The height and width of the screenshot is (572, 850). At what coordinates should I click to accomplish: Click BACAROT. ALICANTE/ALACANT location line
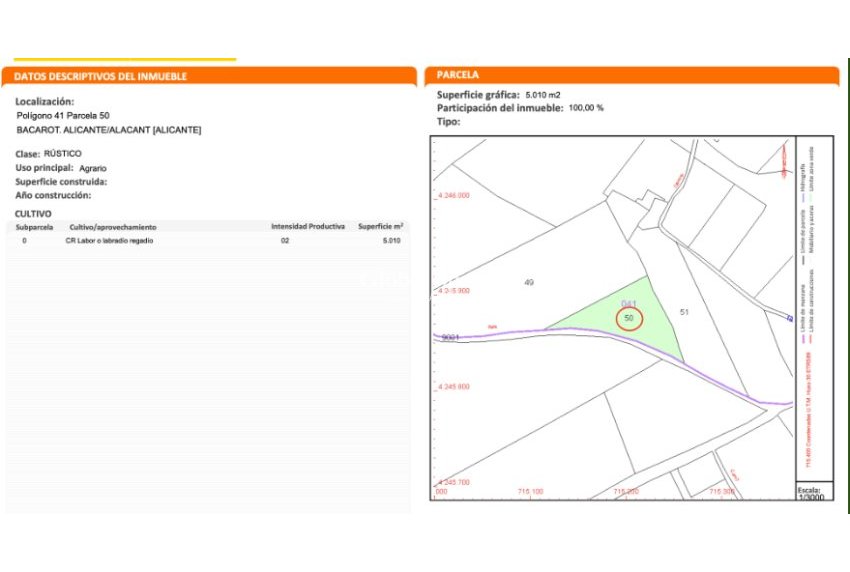[x=109, y=130]
